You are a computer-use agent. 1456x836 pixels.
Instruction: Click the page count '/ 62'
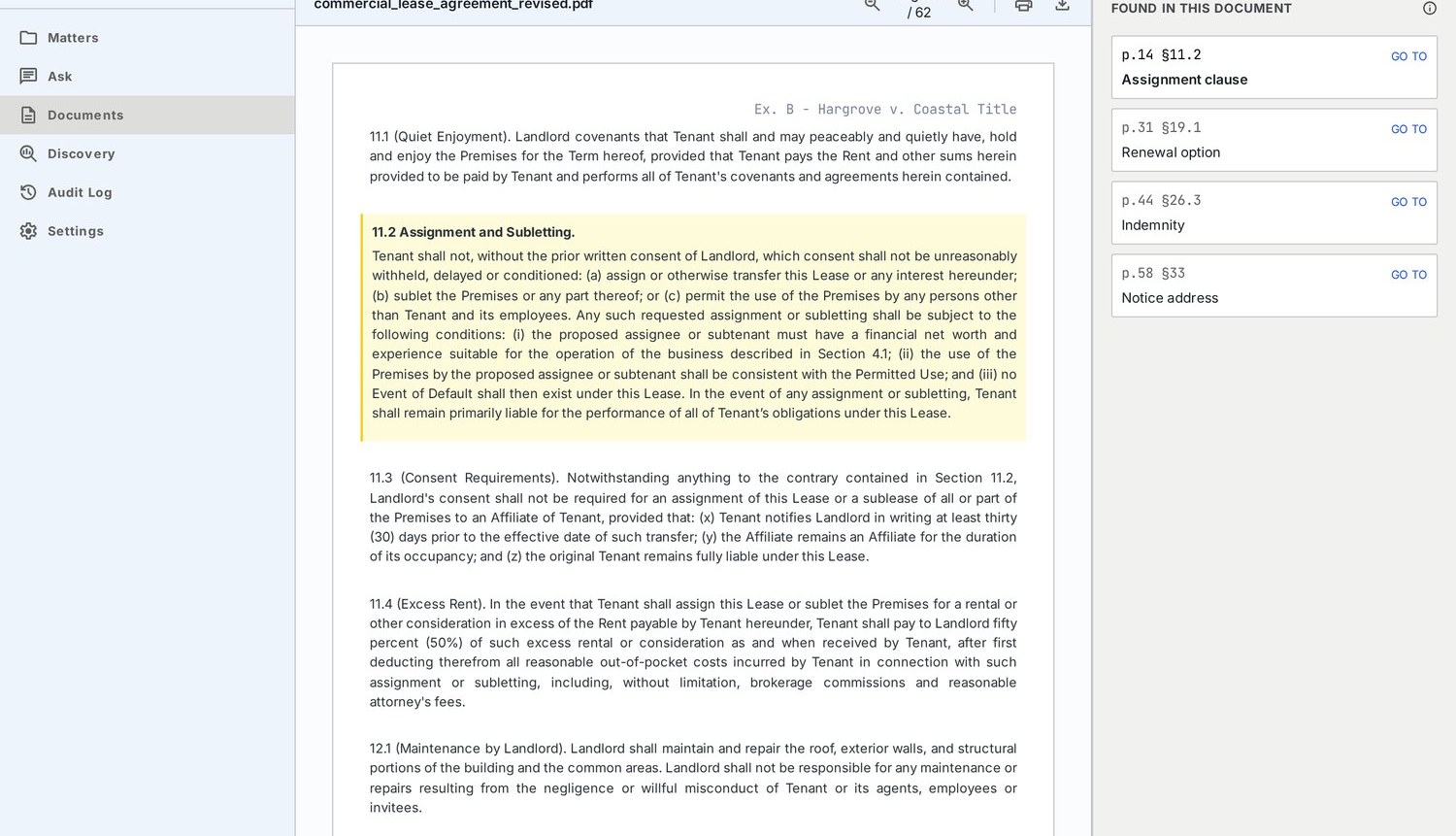click(x=919, y=13)
